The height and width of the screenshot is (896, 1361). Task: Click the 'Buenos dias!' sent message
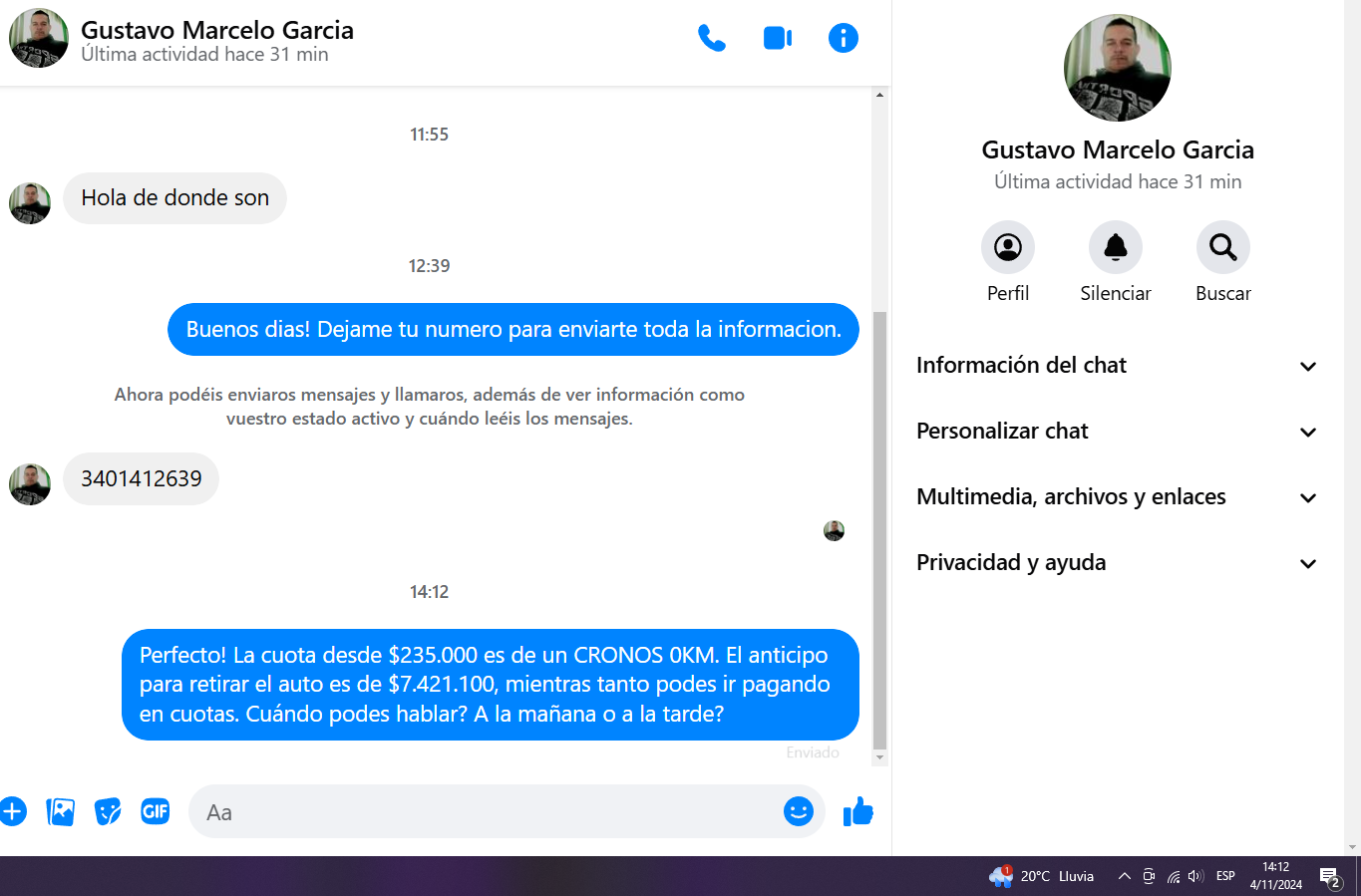(x=513, y=330)
